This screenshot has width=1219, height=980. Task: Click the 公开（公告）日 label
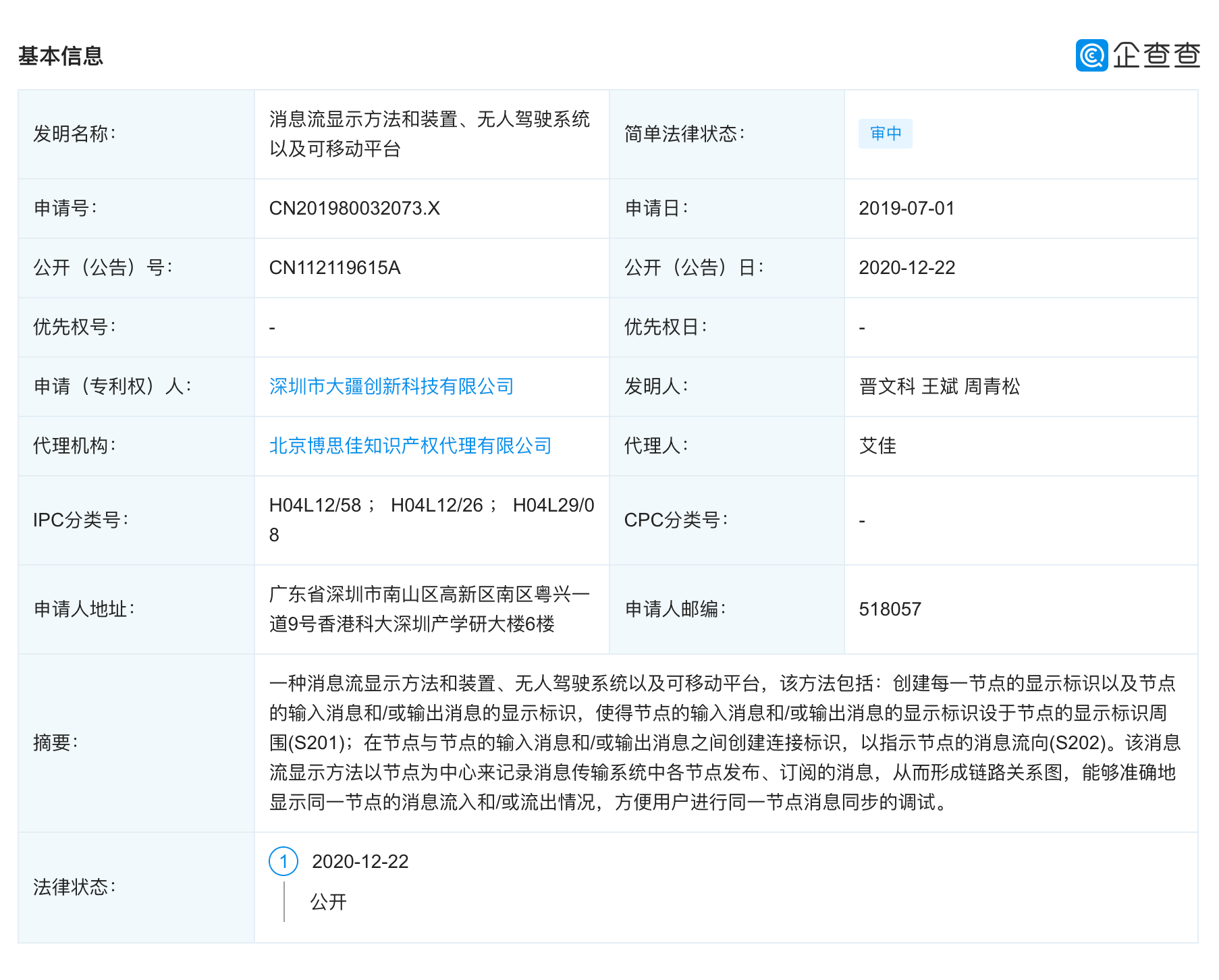pyautogui.click(x=694, y=268)
